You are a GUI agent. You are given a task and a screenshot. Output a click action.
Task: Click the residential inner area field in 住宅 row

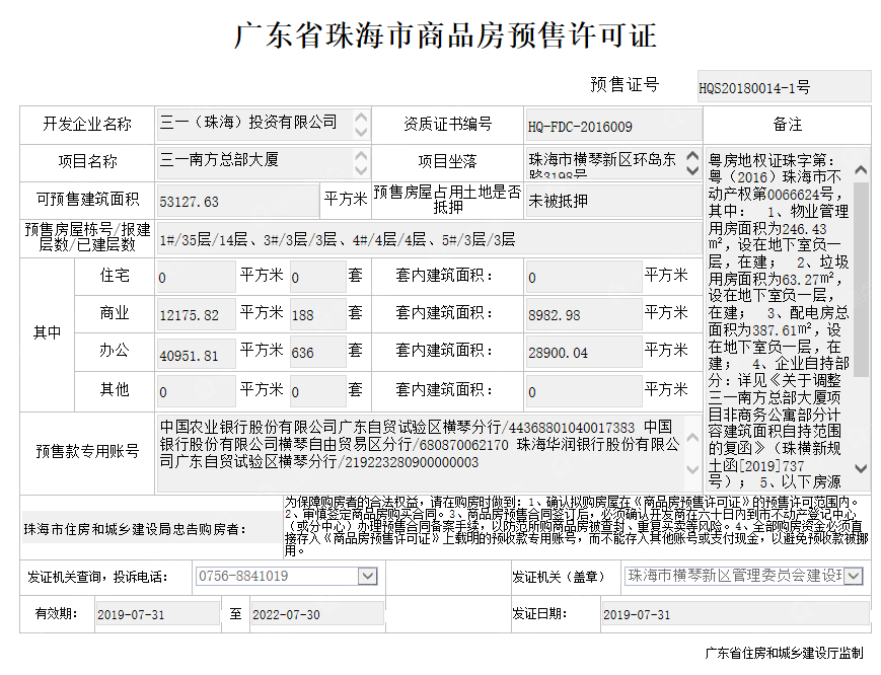click(x=584, y=277)
